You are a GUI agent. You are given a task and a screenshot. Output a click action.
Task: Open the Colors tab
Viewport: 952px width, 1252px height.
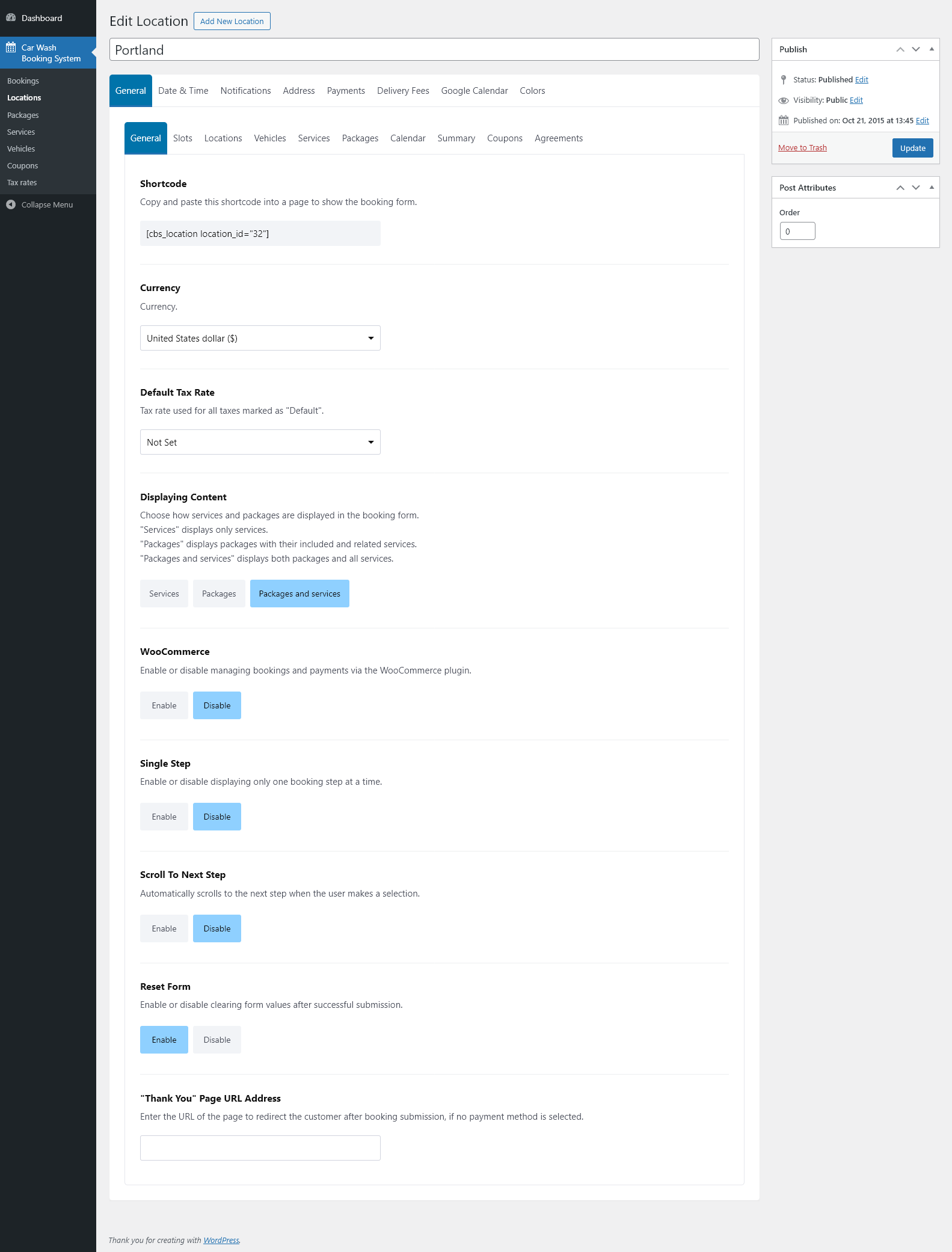(532, 91)
